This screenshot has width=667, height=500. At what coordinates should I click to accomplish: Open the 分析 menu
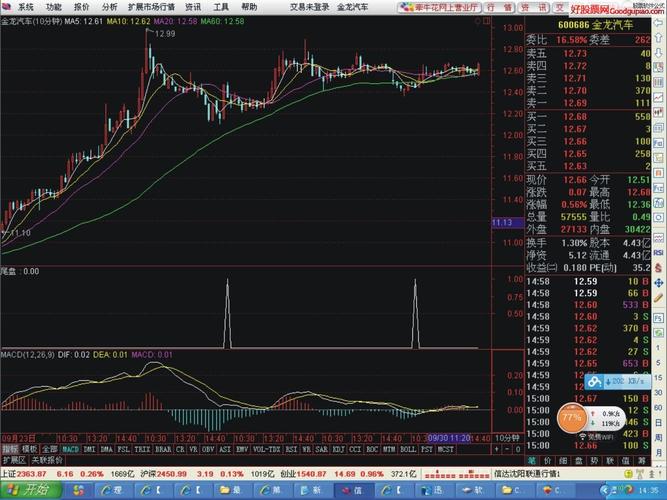point(110,7)
